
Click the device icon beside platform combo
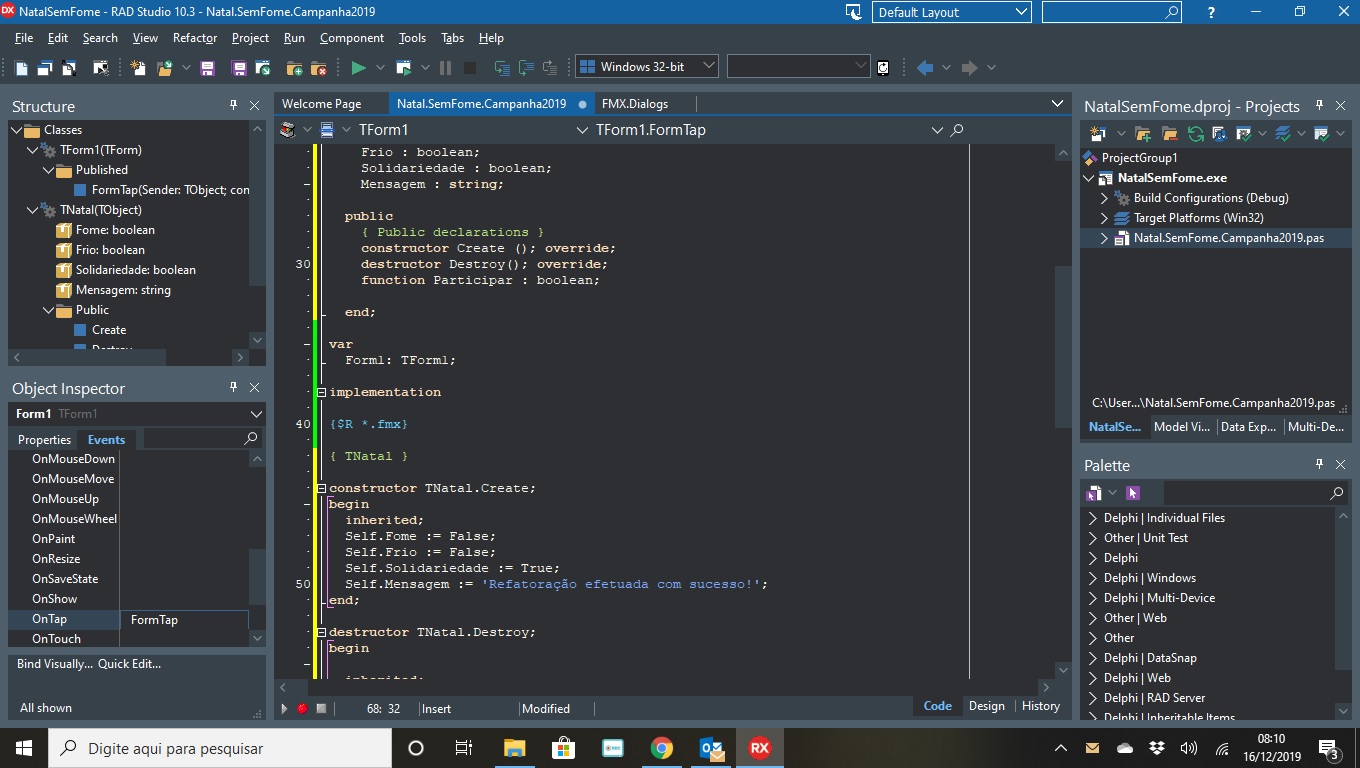[883, 67]
